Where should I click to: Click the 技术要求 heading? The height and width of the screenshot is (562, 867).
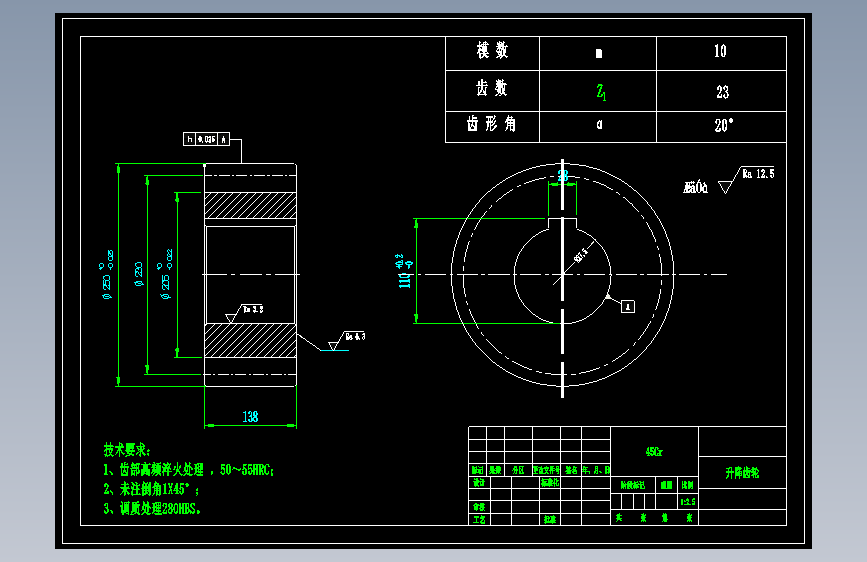pos(127,450)
